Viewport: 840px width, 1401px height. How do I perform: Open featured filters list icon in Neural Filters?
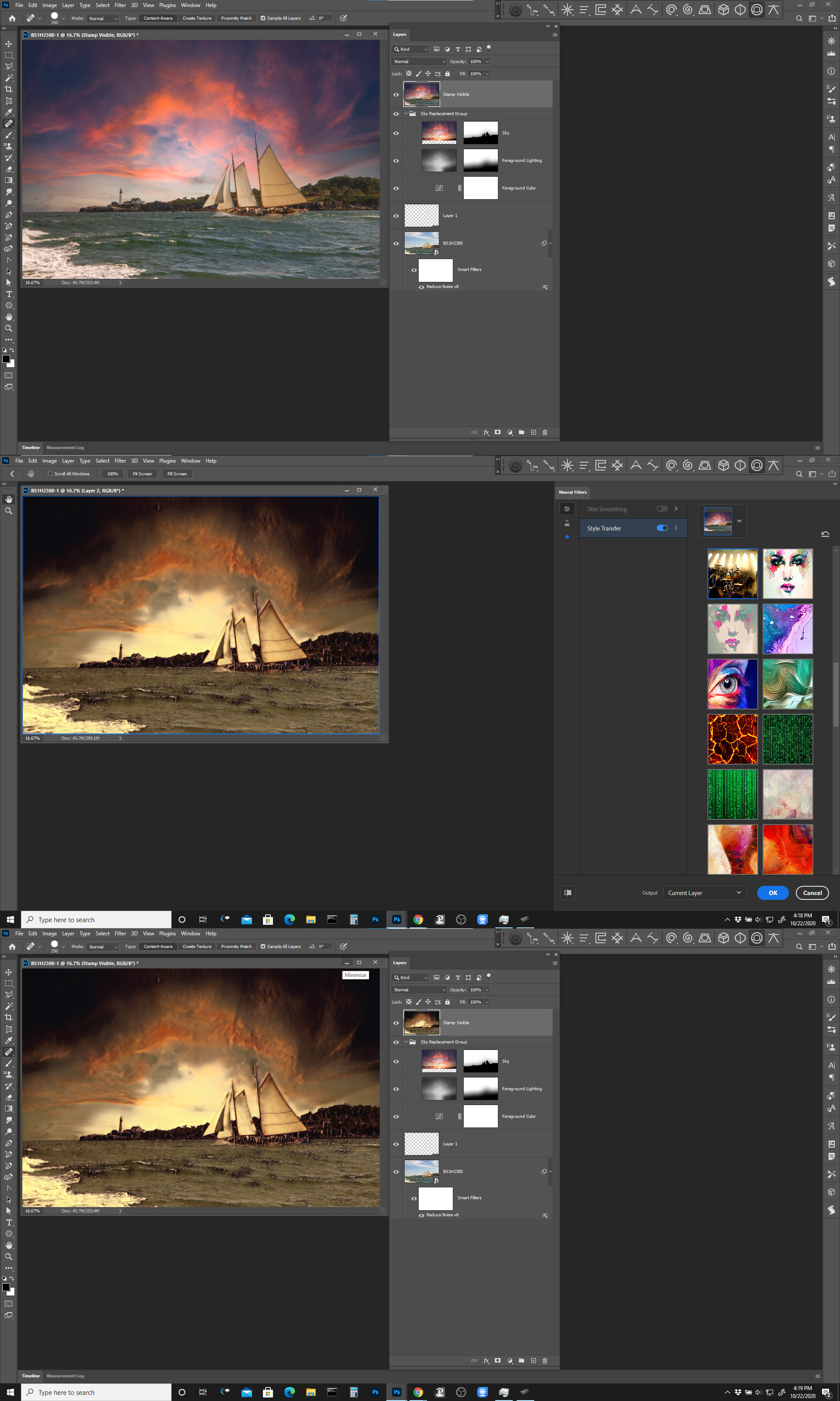coord(567,509)
